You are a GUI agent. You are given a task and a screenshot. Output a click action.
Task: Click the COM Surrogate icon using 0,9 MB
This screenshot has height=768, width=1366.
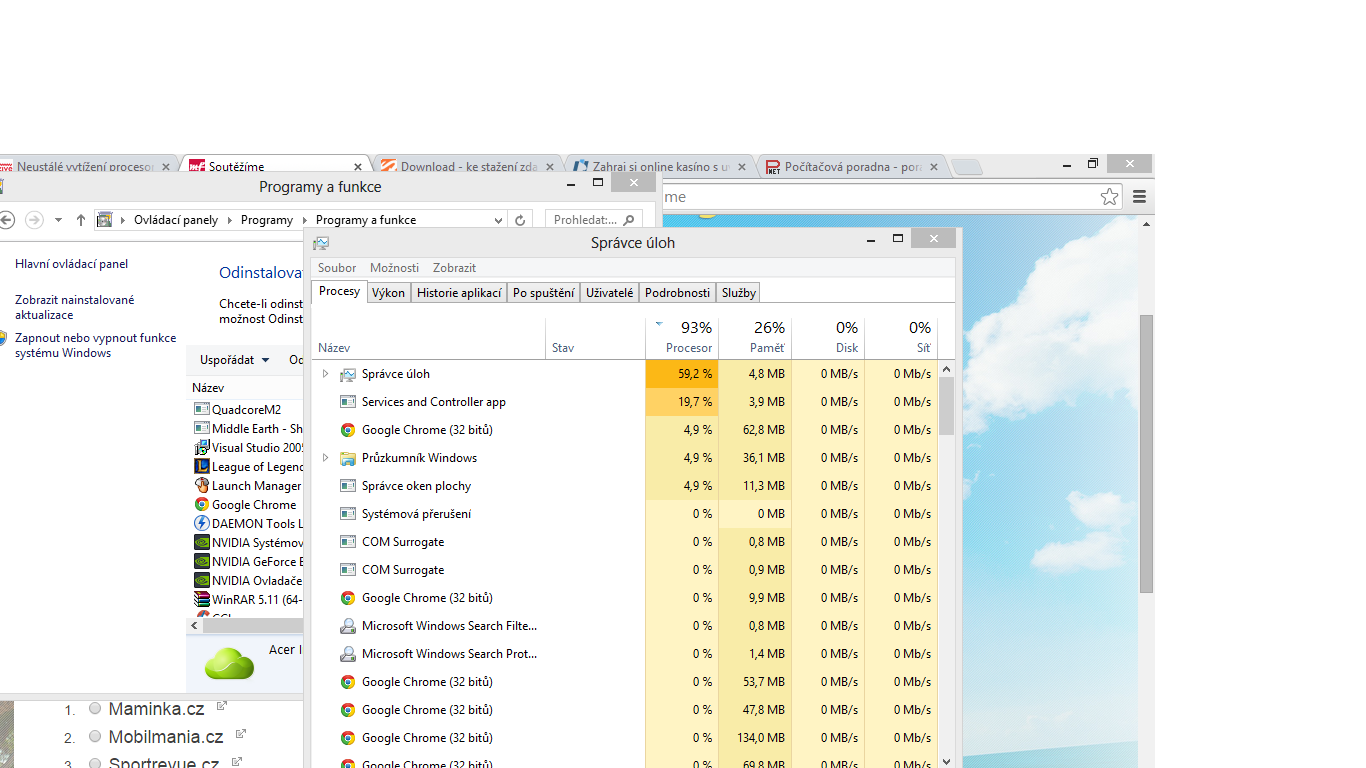click(348, 570)
